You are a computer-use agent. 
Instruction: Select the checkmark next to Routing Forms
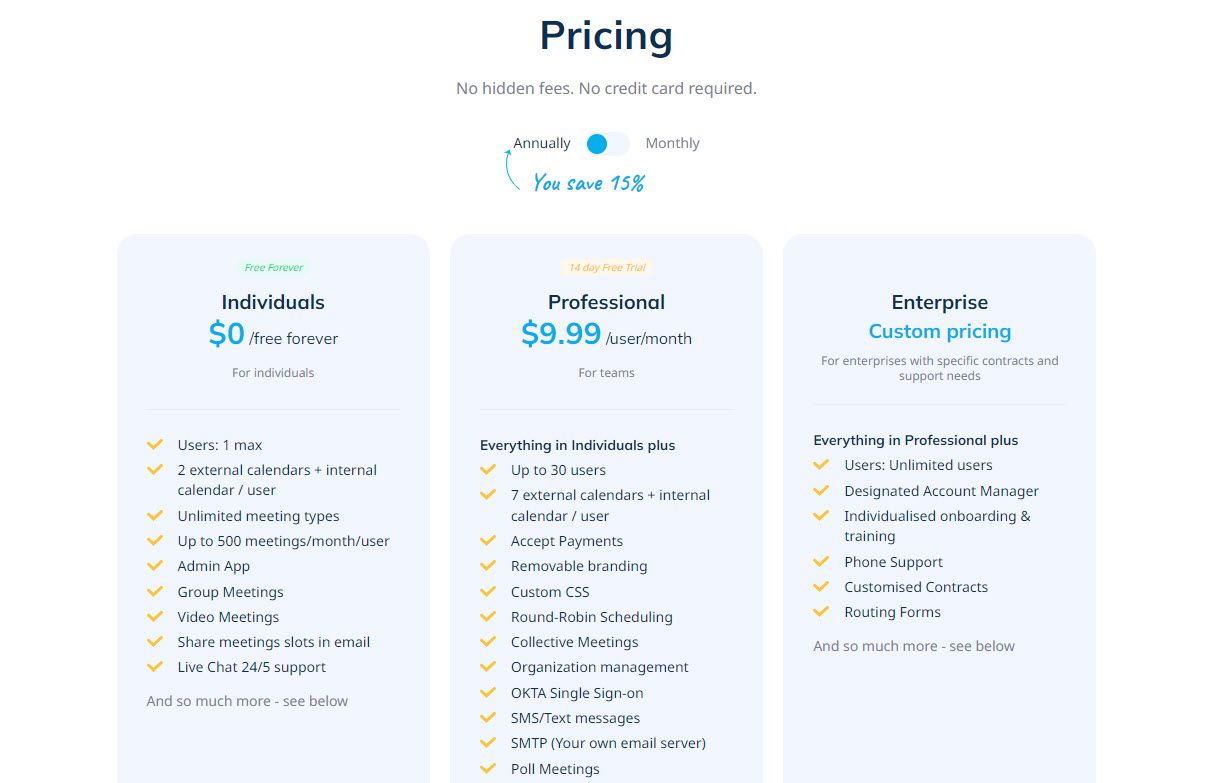tap(821, 612)
